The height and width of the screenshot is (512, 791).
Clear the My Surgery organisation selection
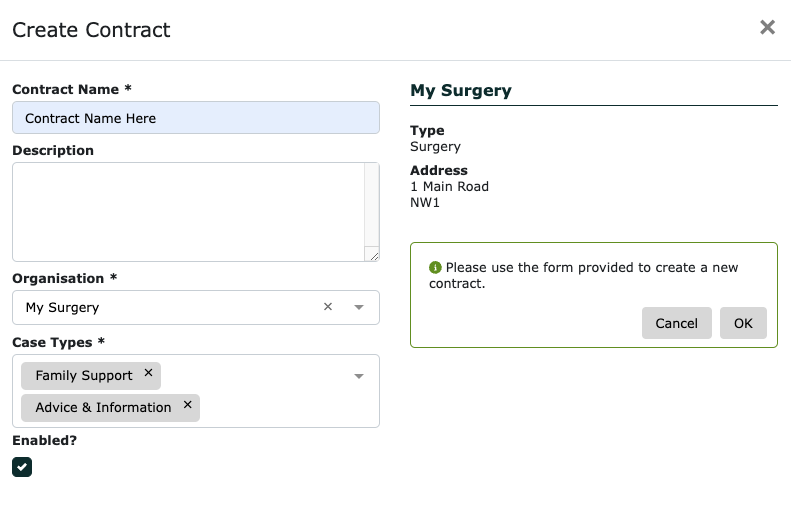(x=328, y=307)
